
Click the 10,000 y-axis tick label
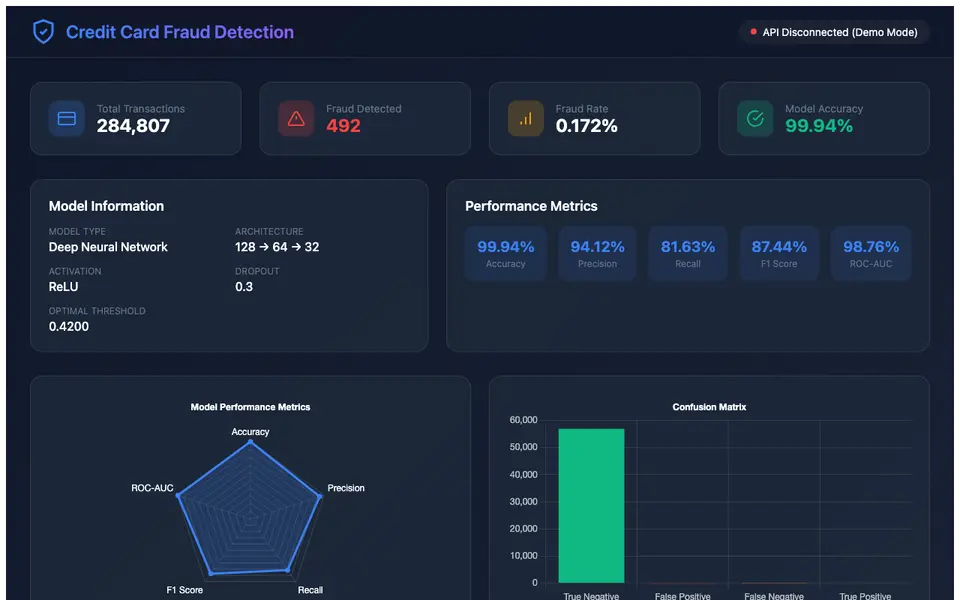[x=523, y=556]
